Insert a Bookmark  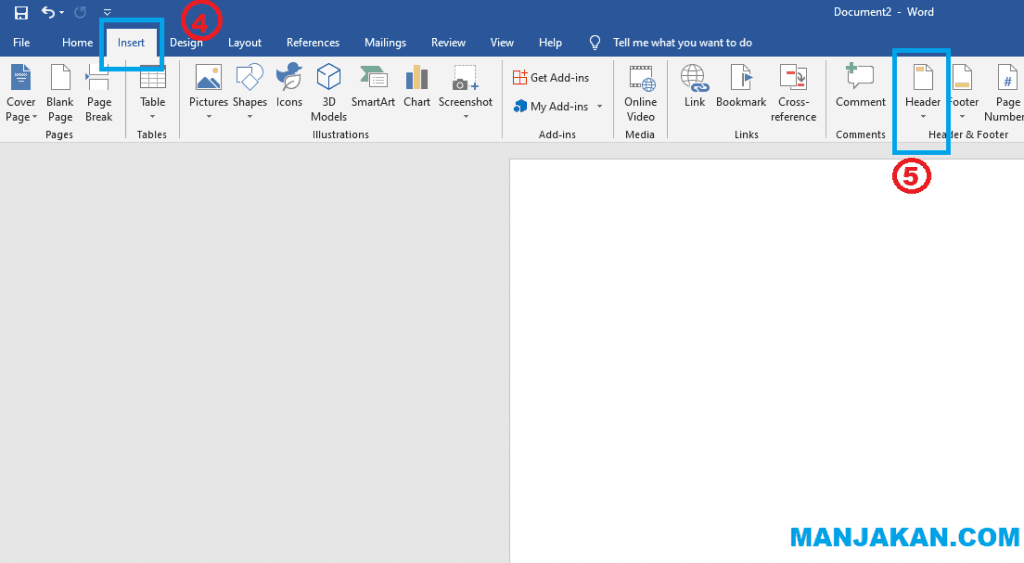[741, 86]
